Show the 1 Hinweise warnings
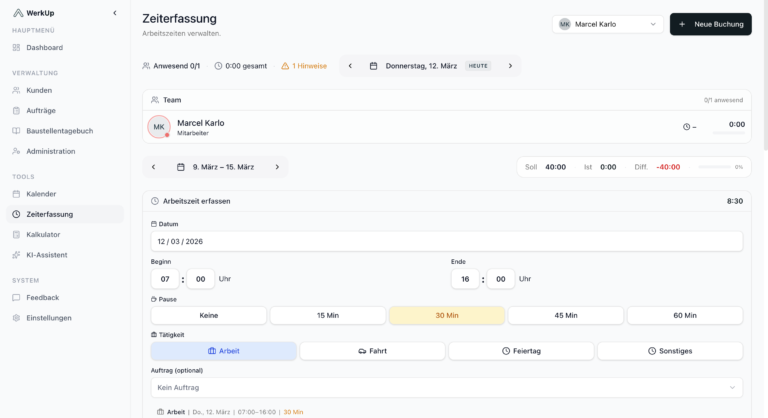Viewport: 768px width, 418px height. click(x=304, y=66)
